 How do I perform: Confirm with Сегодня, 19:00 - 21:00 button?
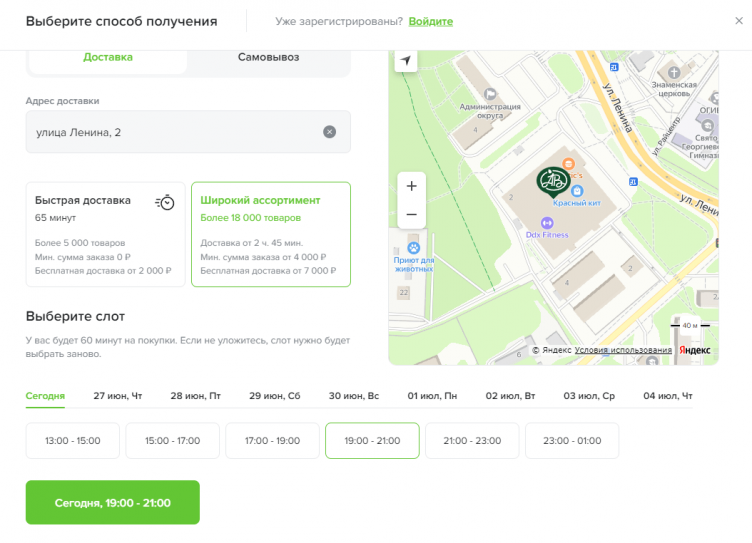112,502
